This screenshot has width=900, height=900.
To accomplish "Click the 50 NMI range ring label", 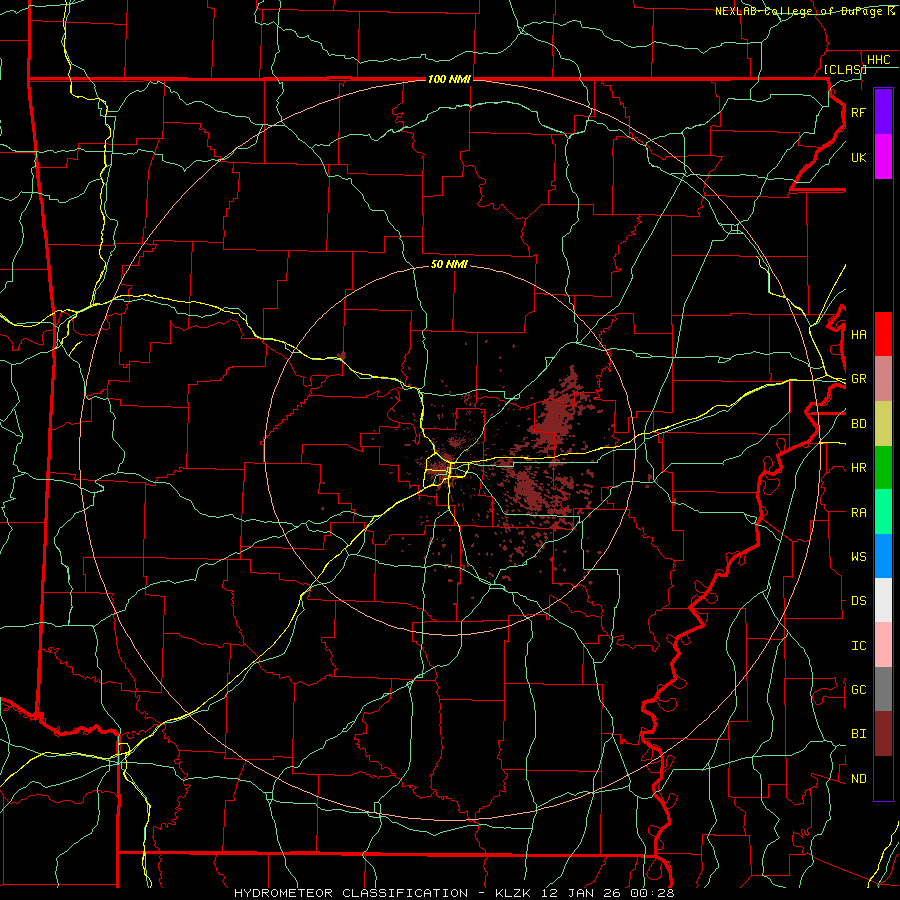I will pyautogui.click(x=449, y=264).
